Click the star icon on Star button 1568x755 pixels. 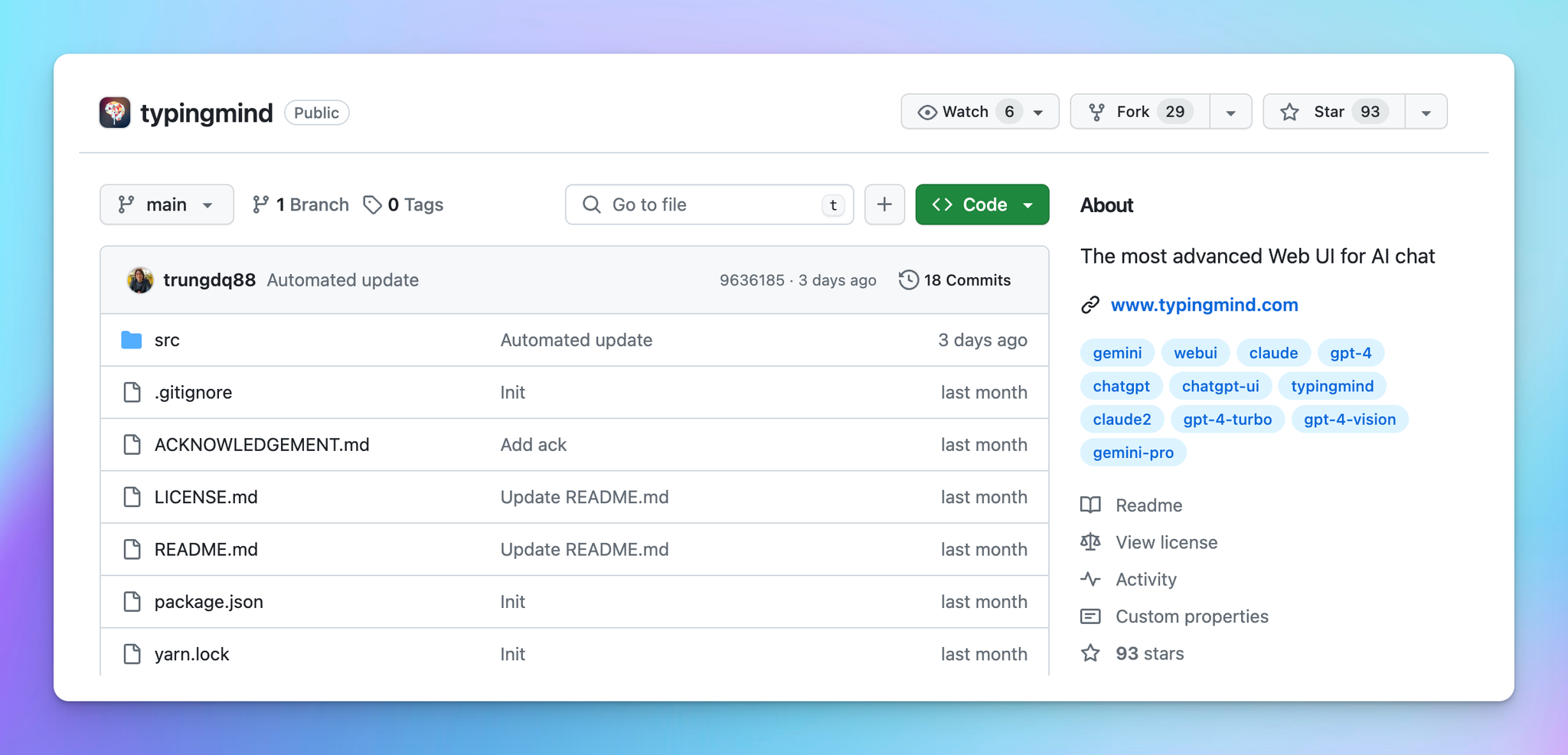click(x=1289, y=112)
